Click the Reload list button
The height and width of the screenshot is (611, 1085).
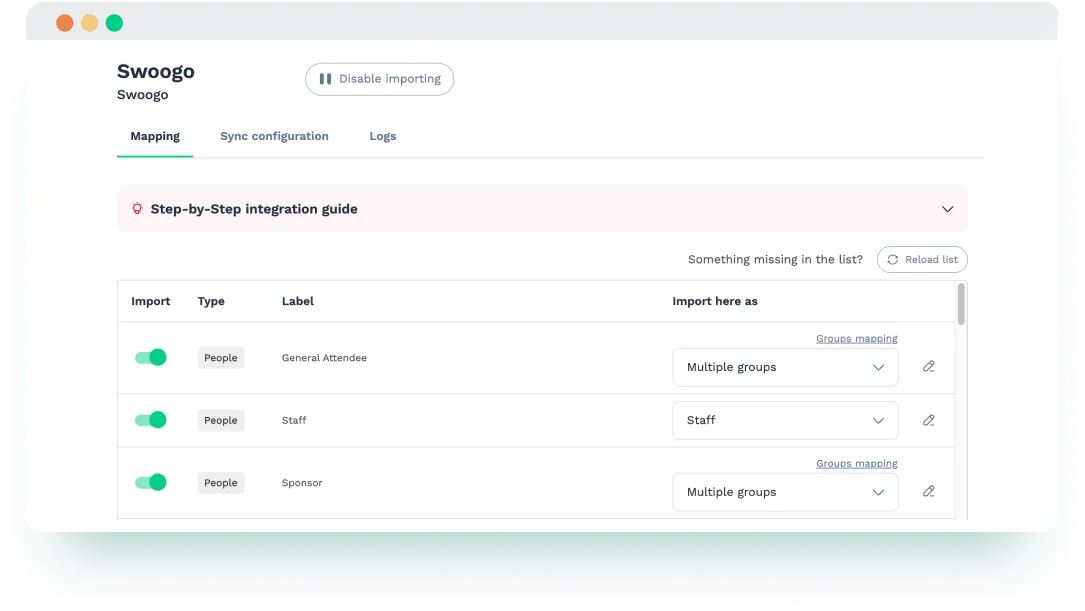(922, 259)
